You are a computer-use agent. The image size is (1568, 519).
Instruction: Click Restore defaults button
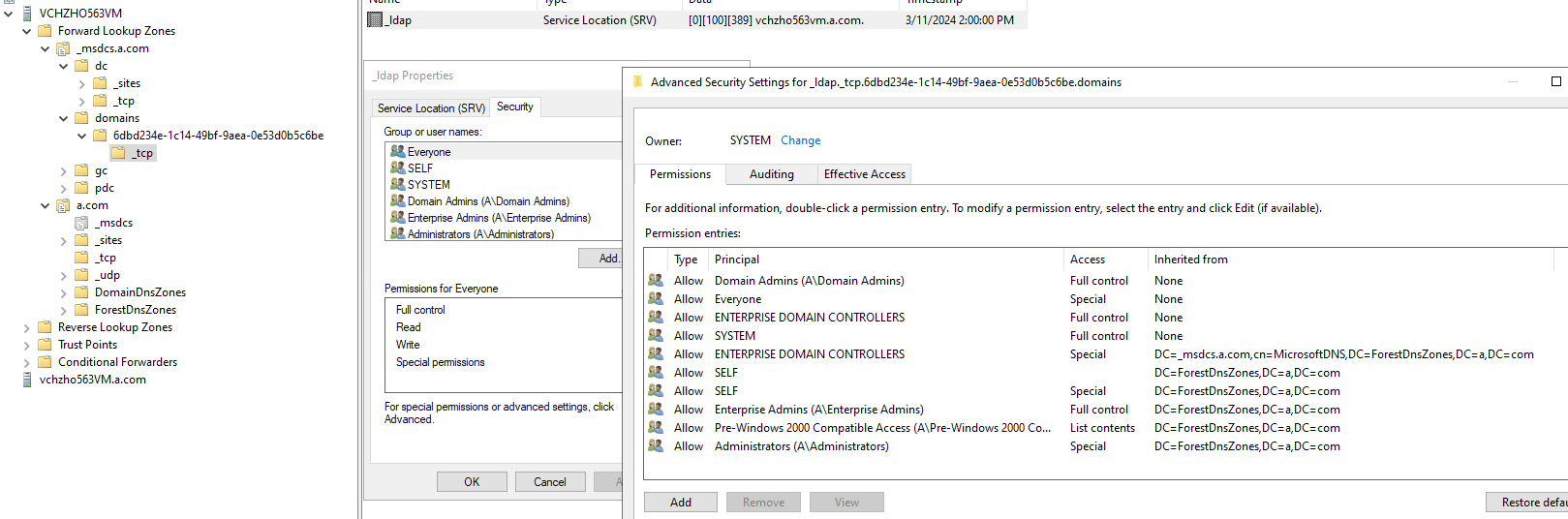(x=1527, y=502)
